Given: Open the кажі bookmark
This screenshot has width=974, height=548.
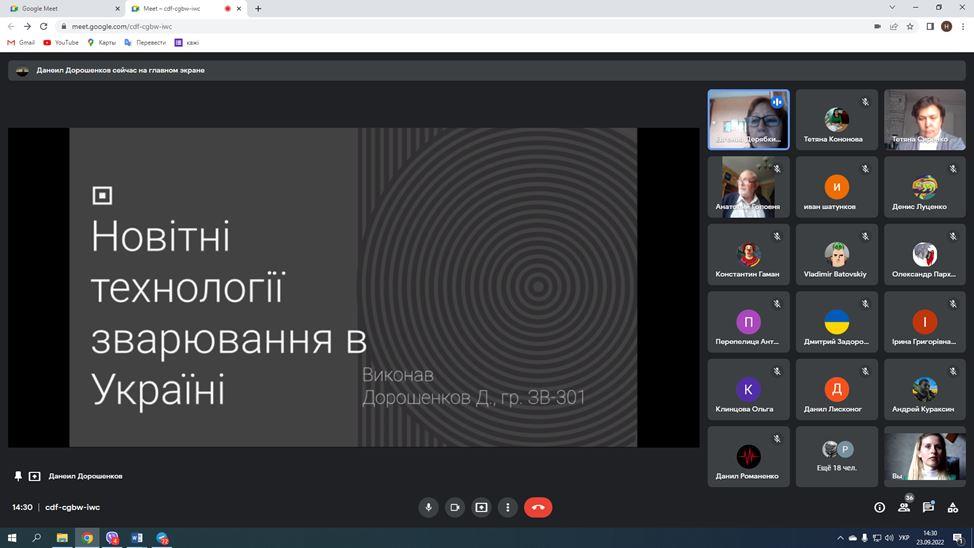Looking at the screenshot, I should pyautogui.click(x=186, y=42).
